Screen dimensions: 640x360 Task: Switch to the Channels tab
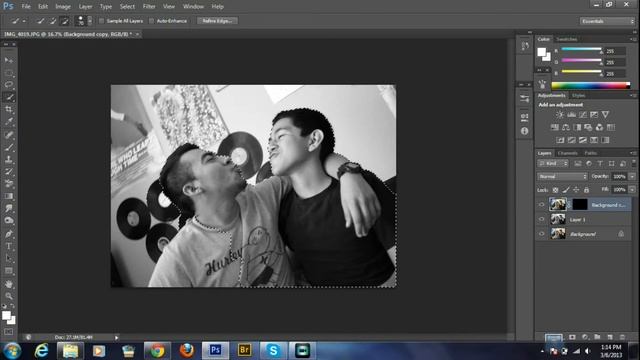click(568, 153)
